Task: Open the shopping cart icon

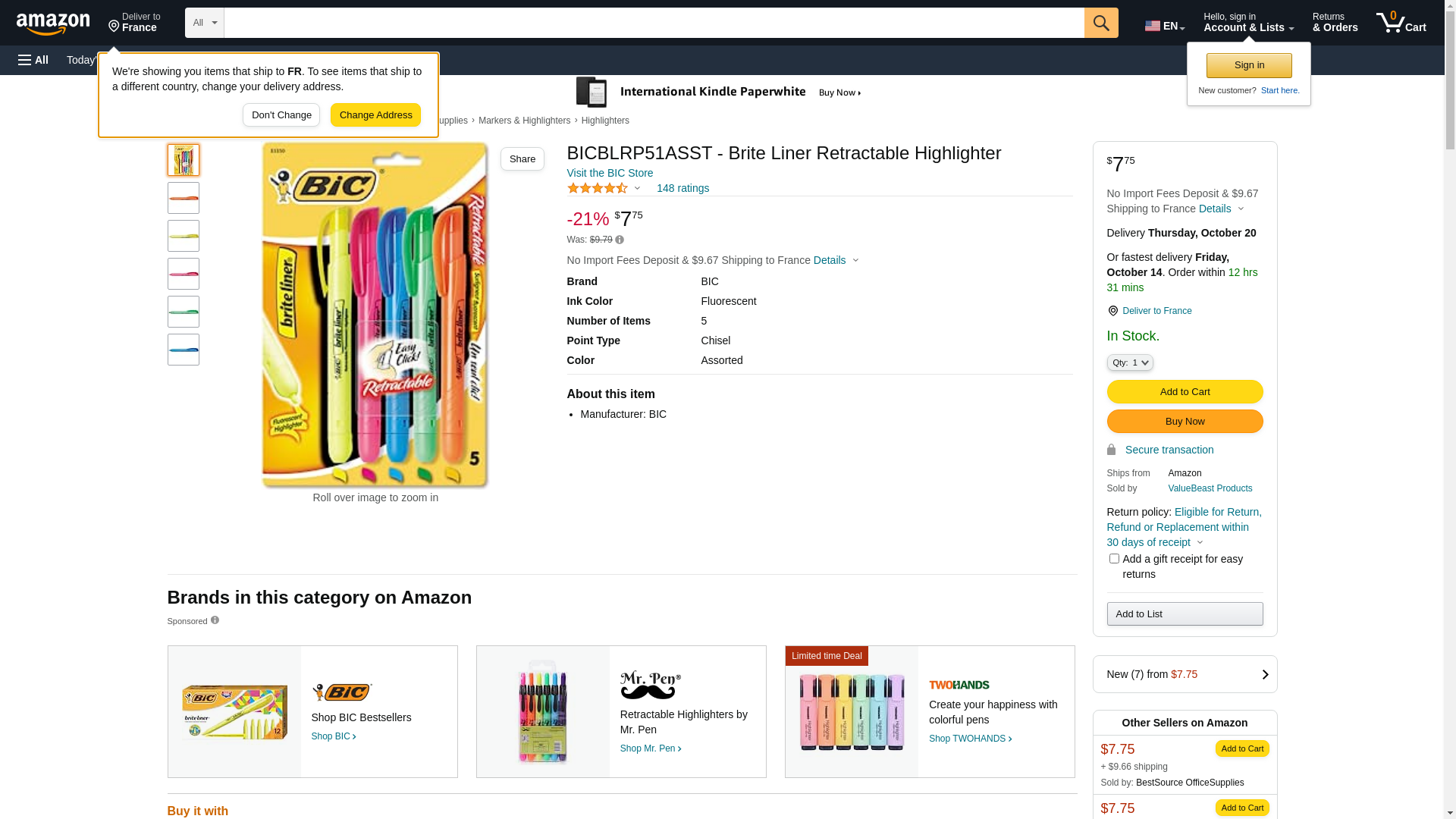Action: [x=1400, y=23]
